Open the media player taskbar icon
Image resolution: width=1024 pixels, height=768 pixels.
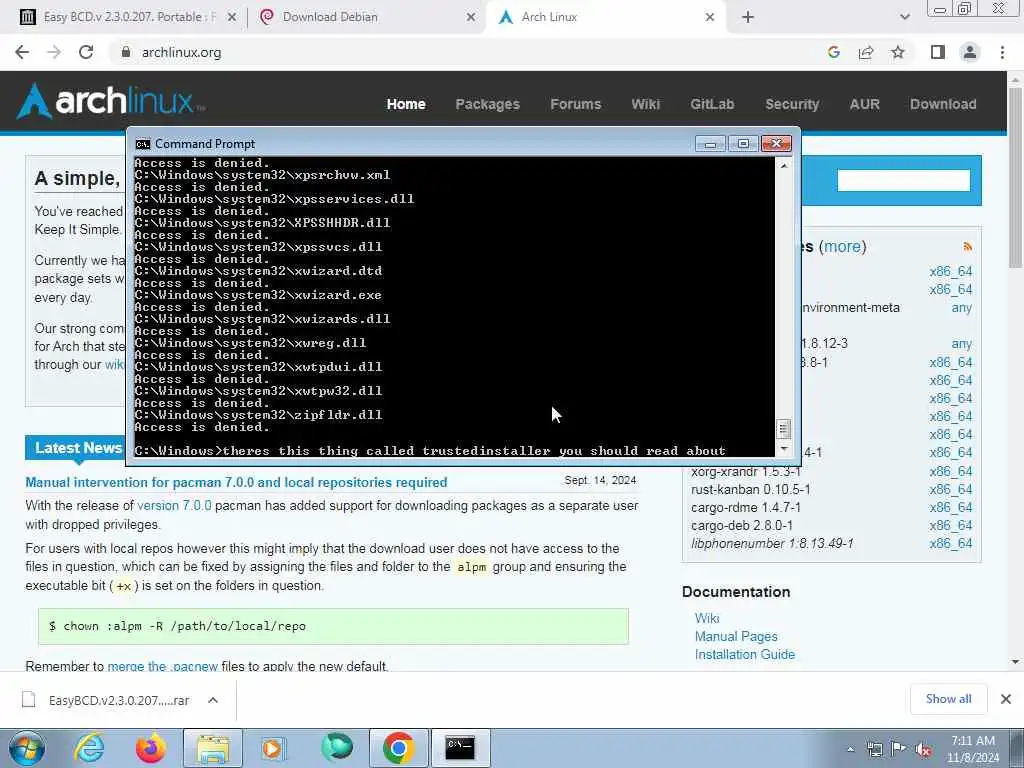[273, 748]
